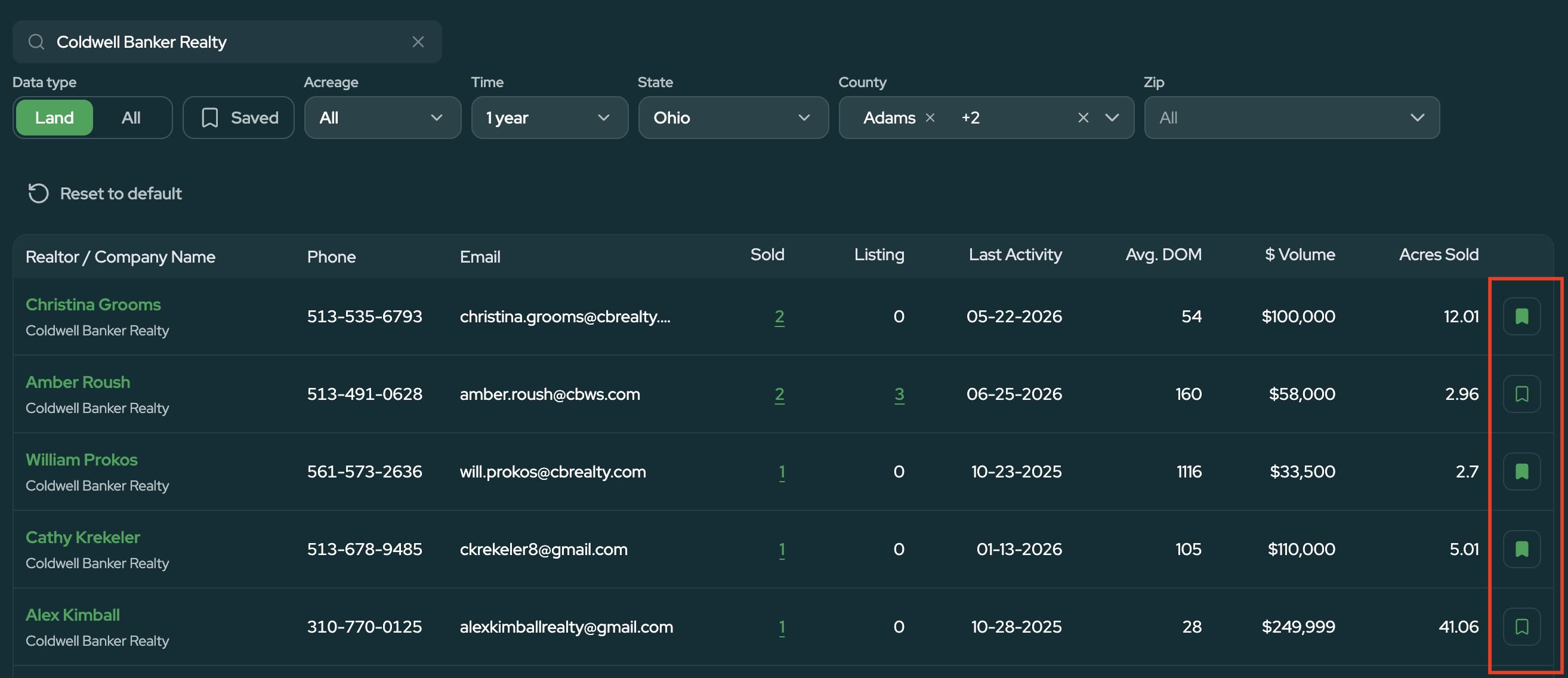Open William Prokos sold count 1
This screenshot has height=678, width=1568.
pyautogui.click(x=782, y=471)
